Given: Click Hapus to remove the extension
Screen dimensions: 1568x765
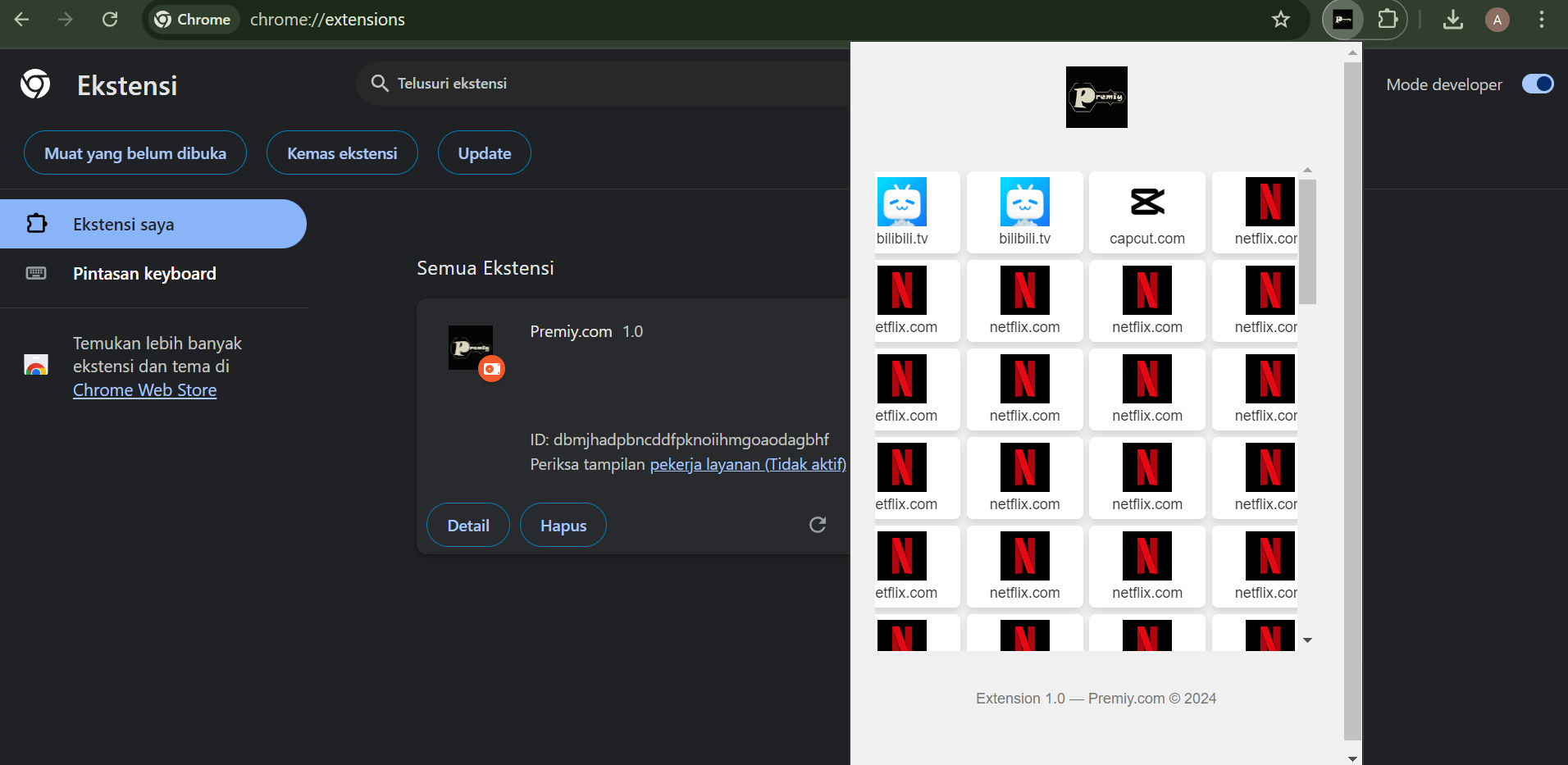Looking at the screenshot, I should [x=563, y=526].
